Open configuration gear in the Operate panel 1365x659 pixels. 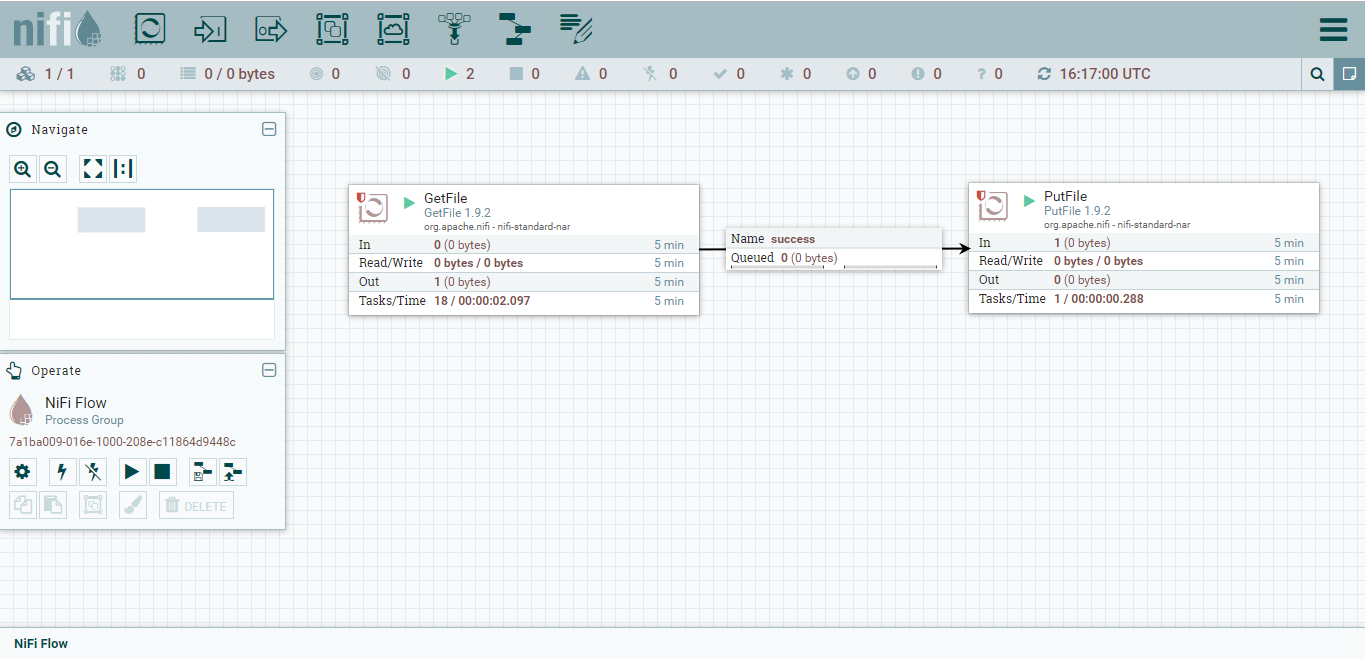[x=22, y=472]
